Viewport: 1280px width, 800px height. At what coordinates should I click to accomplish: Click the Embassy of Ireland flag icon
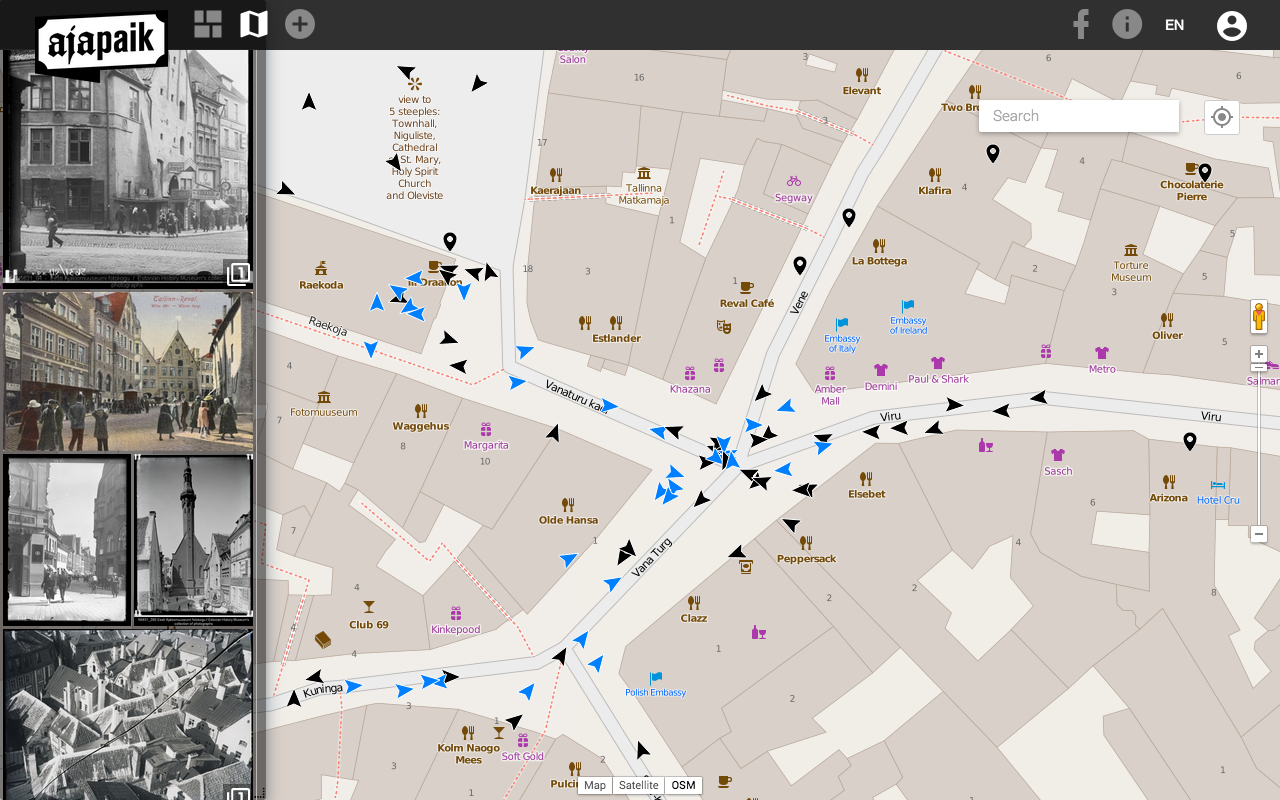coord(908,306)
